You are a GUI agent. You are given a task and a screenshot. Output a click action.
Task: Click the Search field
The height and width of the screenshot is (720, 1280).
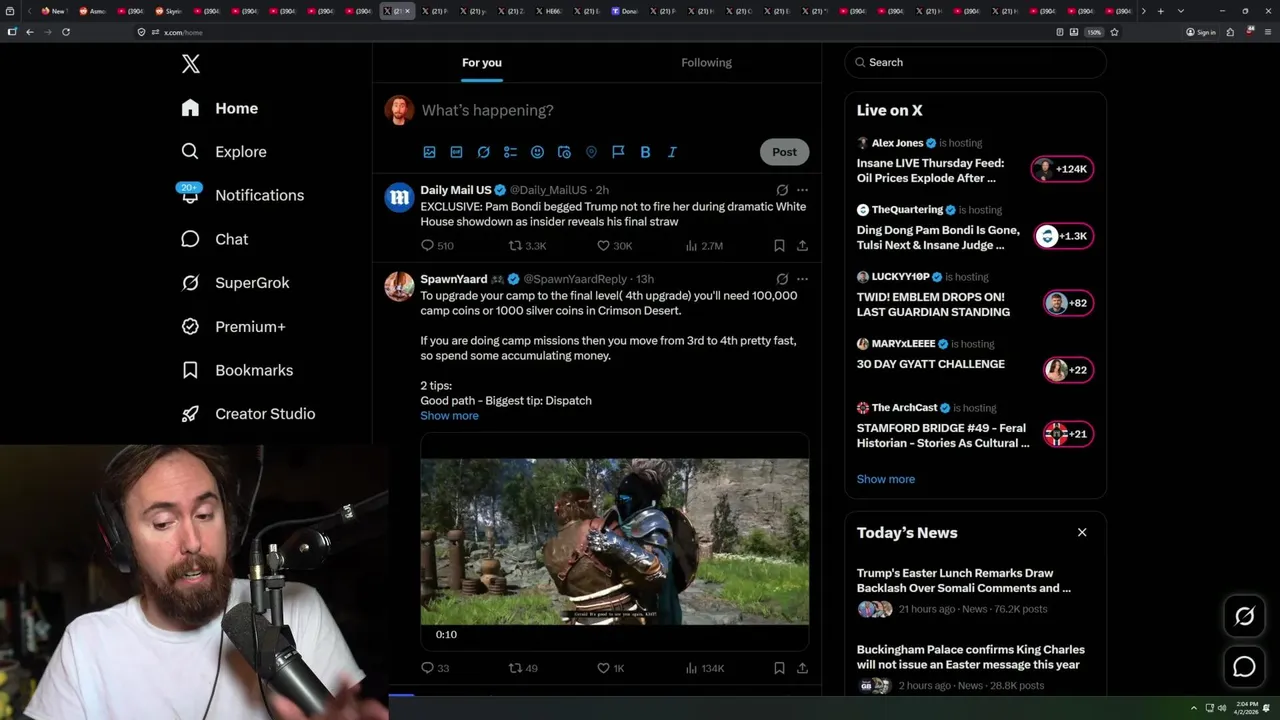pos(975,62)
